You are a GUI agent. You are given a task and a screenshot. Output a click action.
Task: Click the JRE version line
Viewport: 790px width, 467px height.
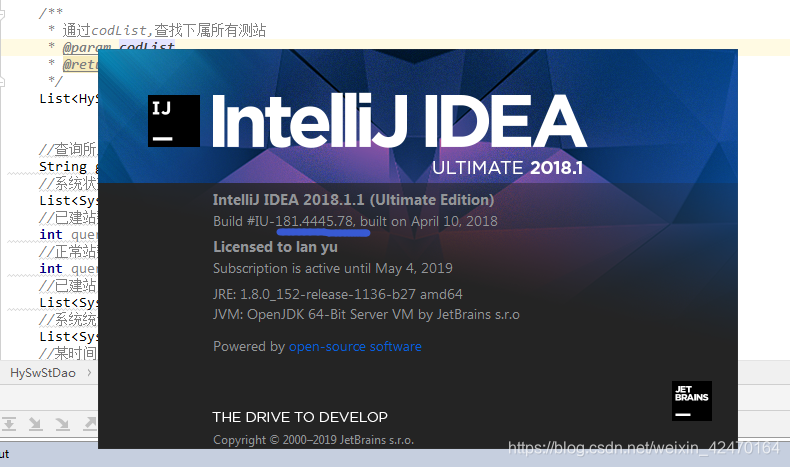pyautogui.click(x=338, y=294)
